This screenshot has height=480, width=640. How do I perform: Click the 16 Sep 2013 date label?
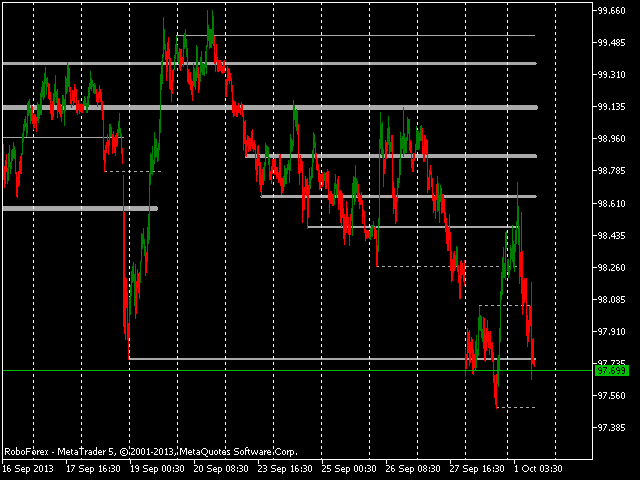(28, 469)
